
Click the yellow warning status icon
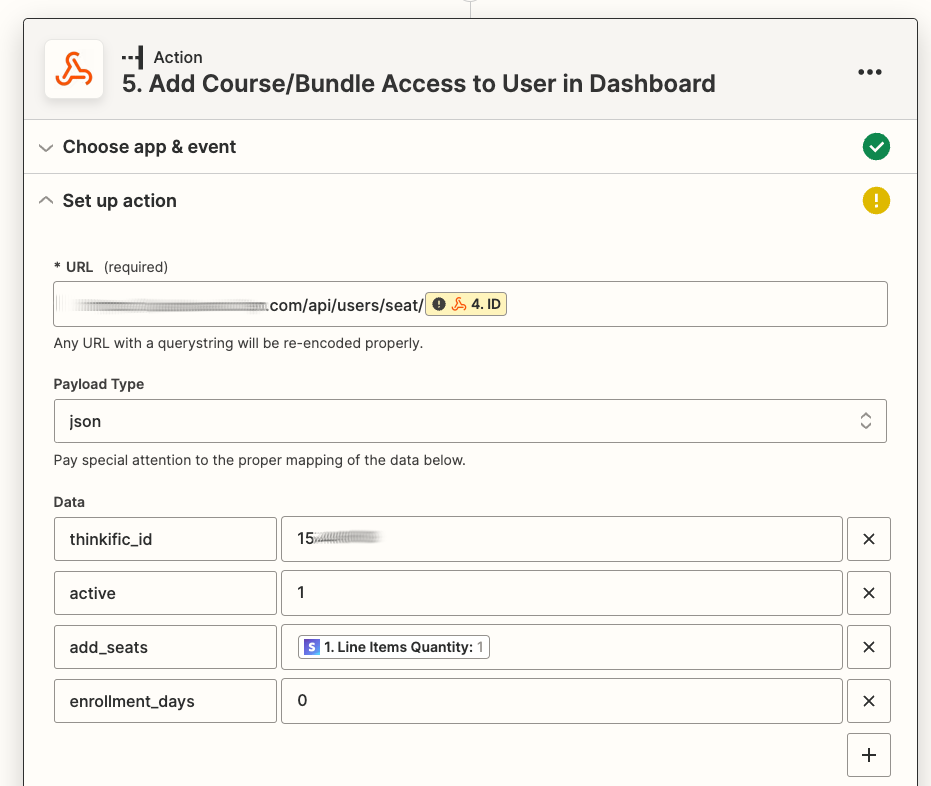click(876, 201)
